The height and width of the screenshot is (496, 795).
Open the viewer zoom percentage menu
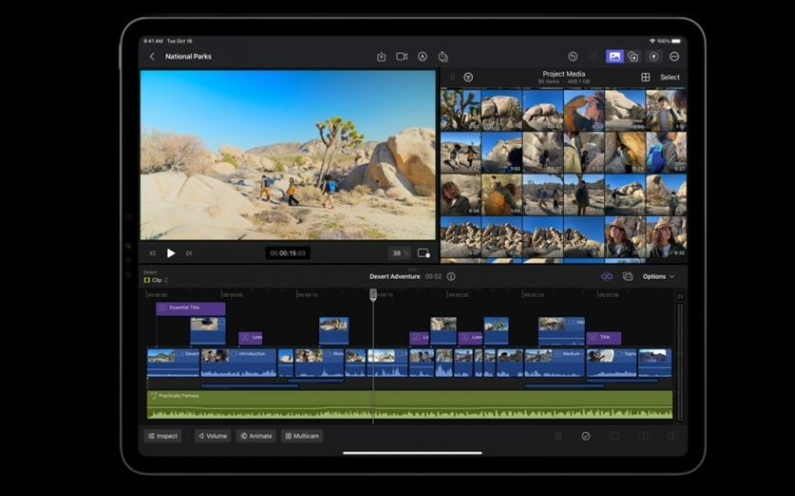(x=399, y=253)
